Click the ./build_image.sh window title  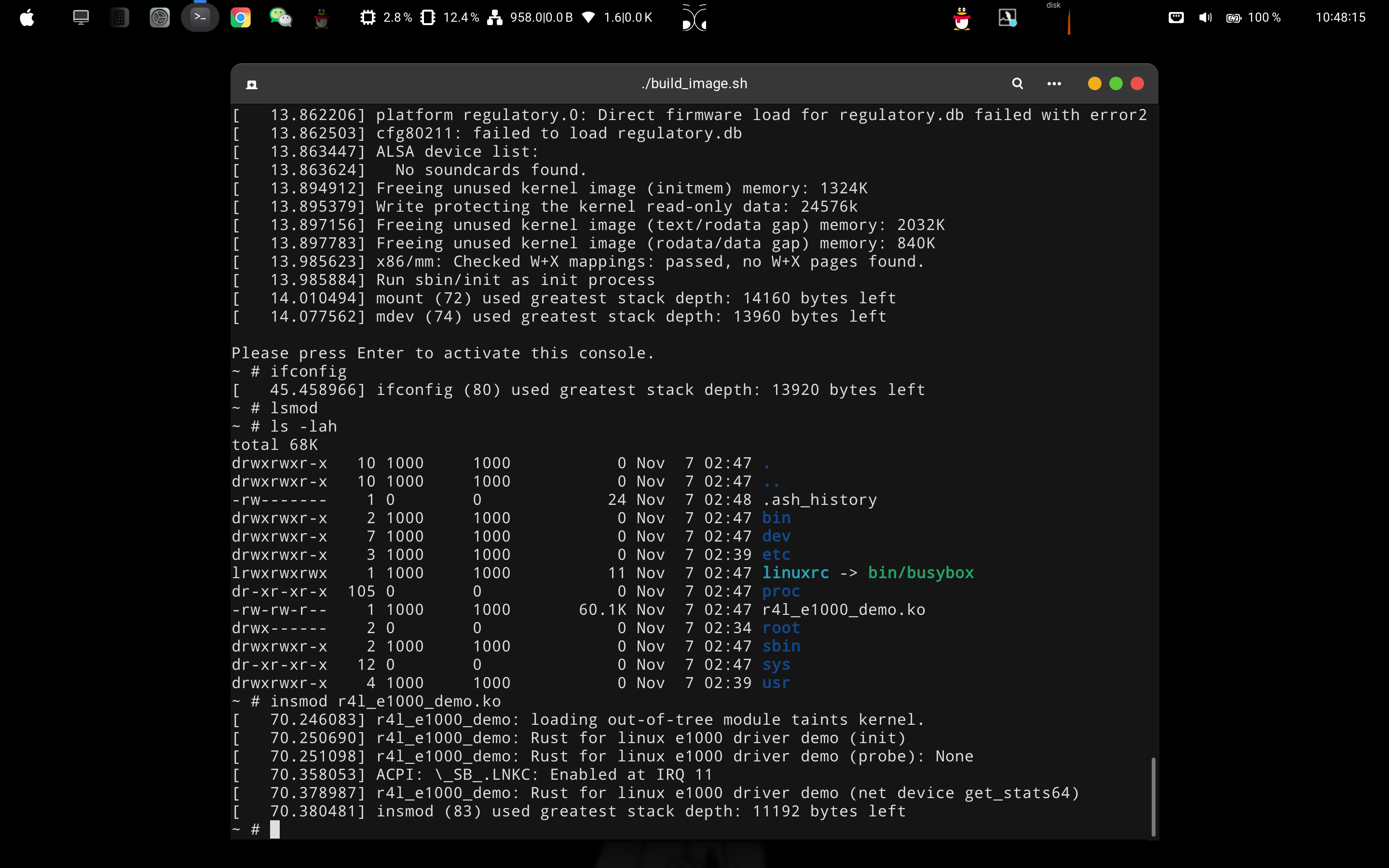694,84
